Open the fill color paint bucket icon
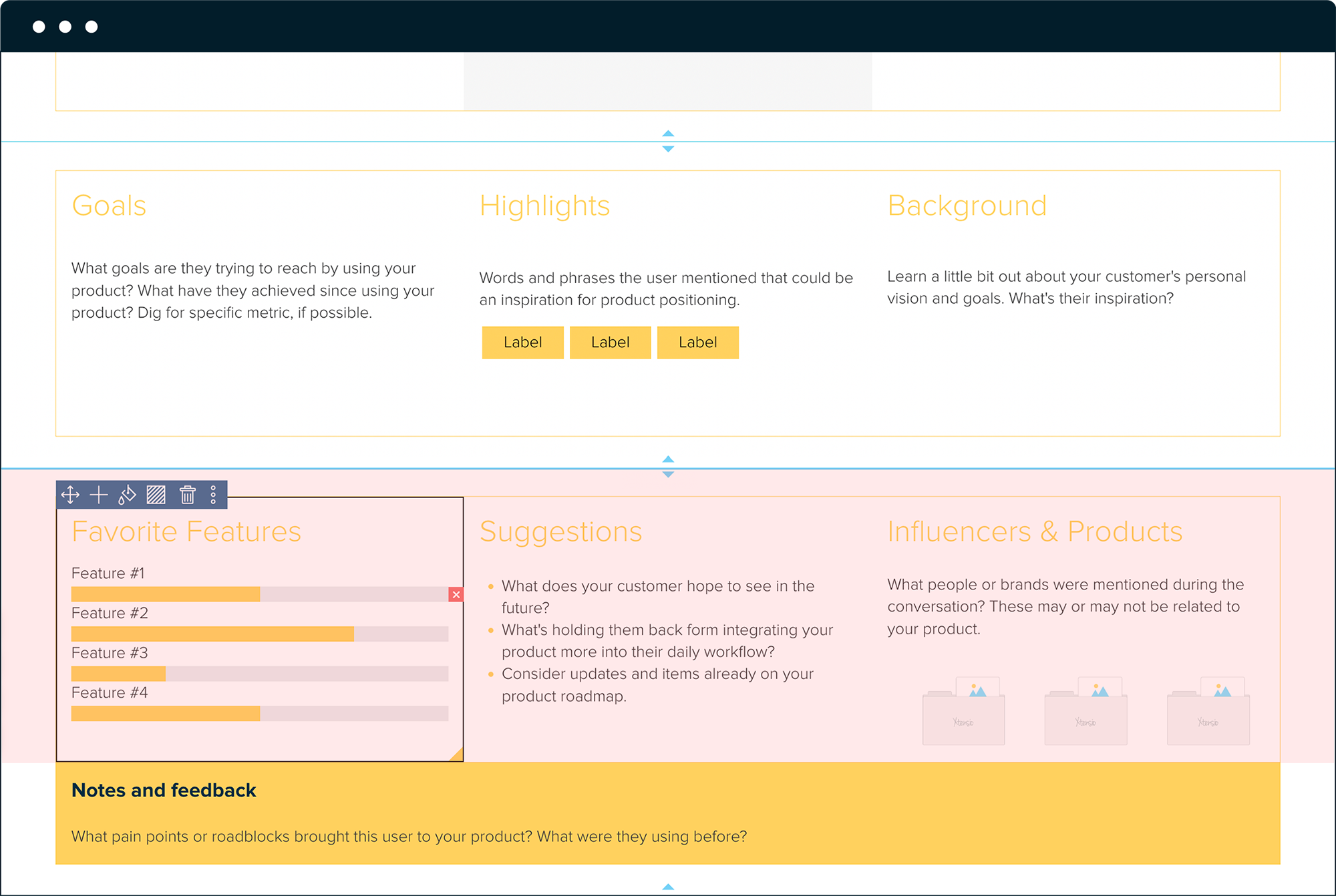 [127, 495]
